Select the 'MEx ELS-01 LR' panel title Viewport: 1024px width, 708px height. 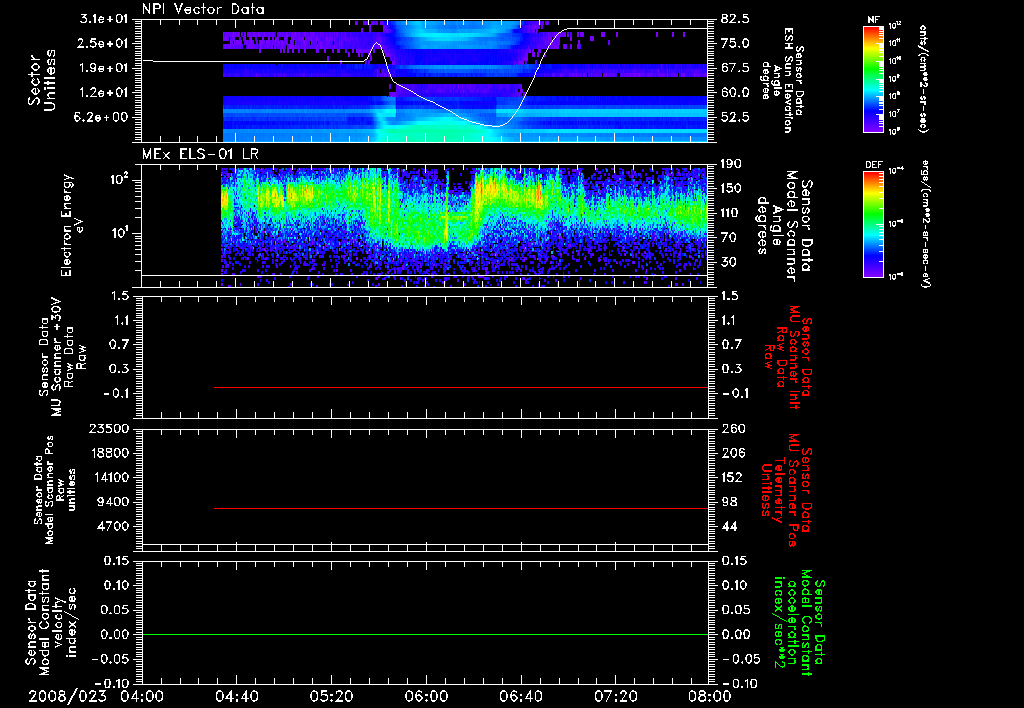[x=200, y=154]
